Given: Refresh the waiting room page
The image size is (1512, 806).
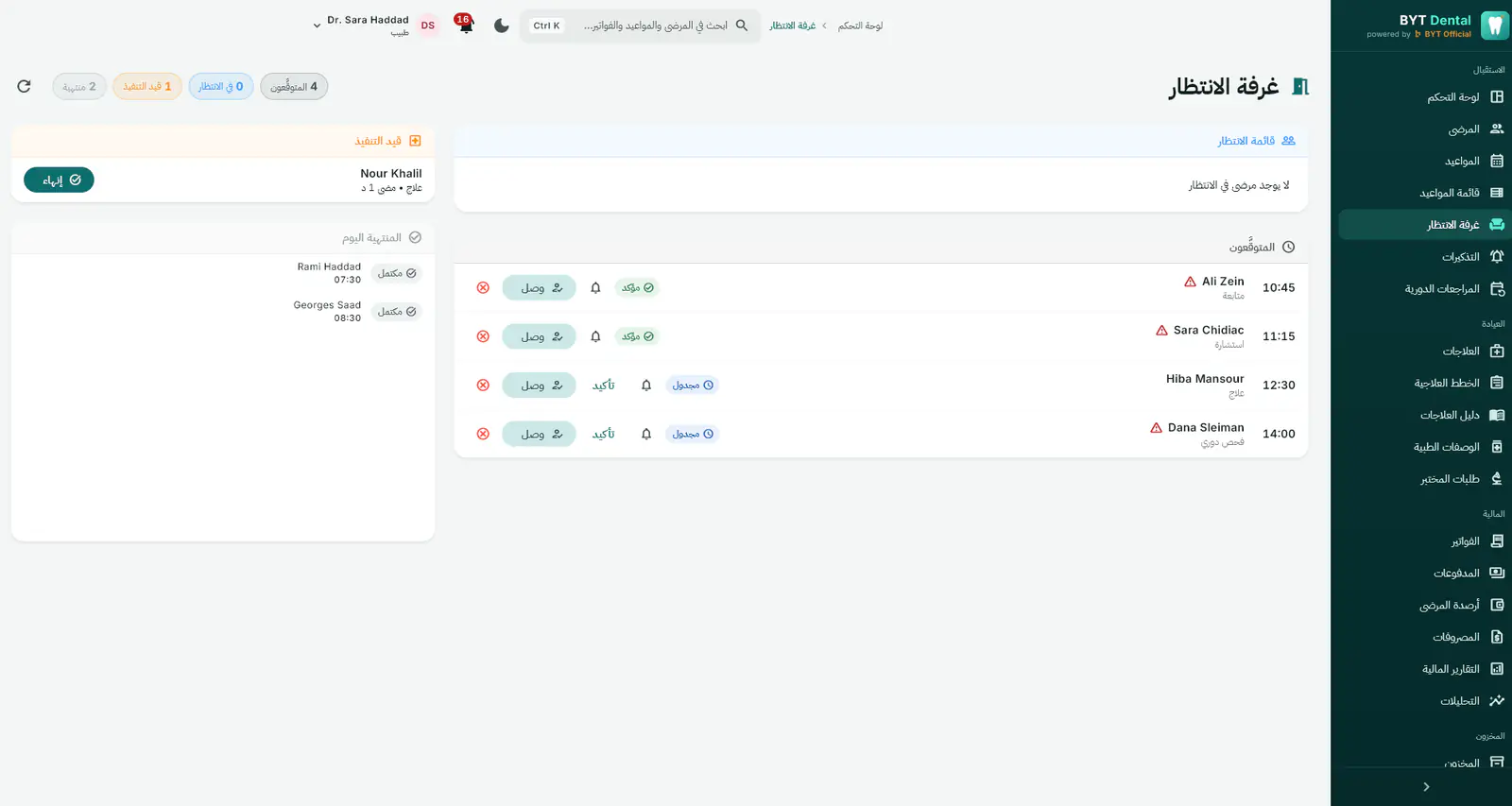Looking at the screenshot, I should tap(25, 86).
